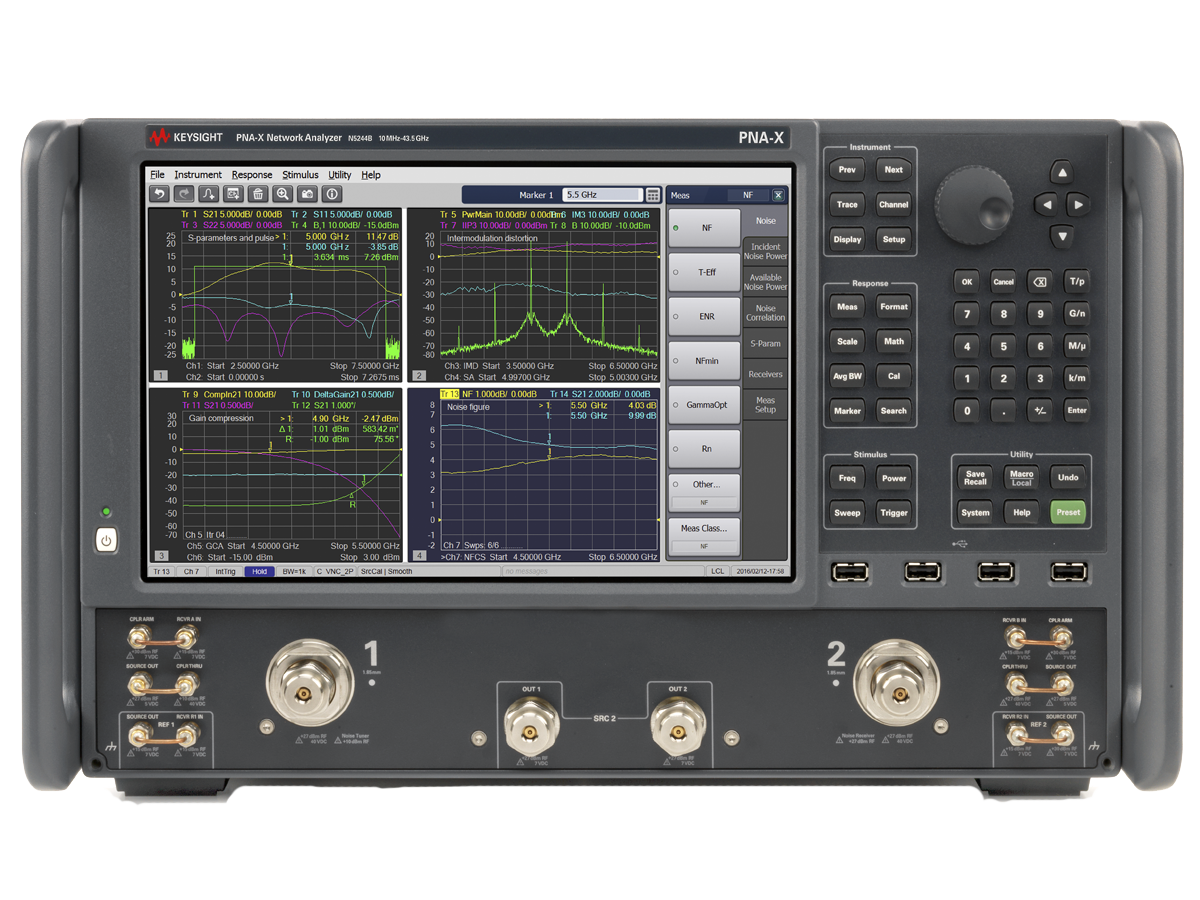Click the Undo toolbar icon
Screen dimensions: 1200x900
tap(160, 195)
